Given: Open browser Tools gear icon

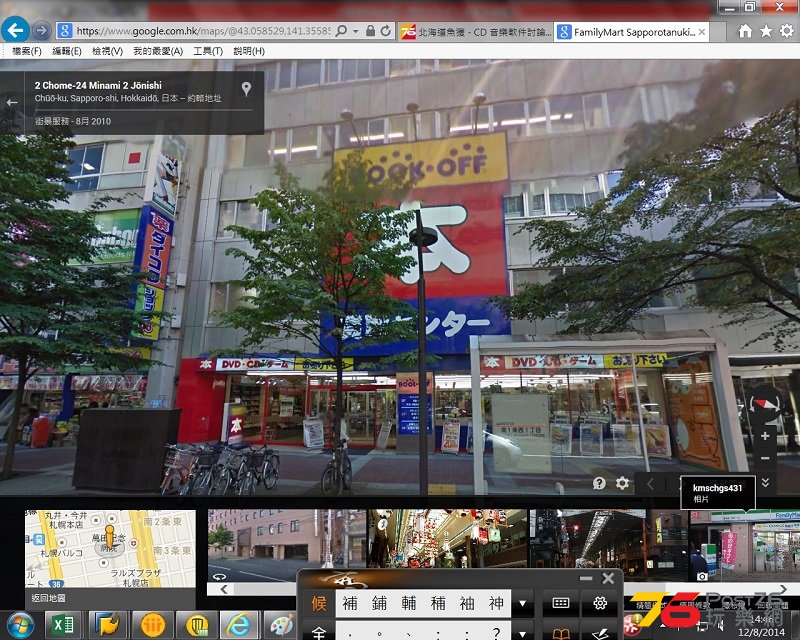Looking at the screenshot, I should [787, 31].
